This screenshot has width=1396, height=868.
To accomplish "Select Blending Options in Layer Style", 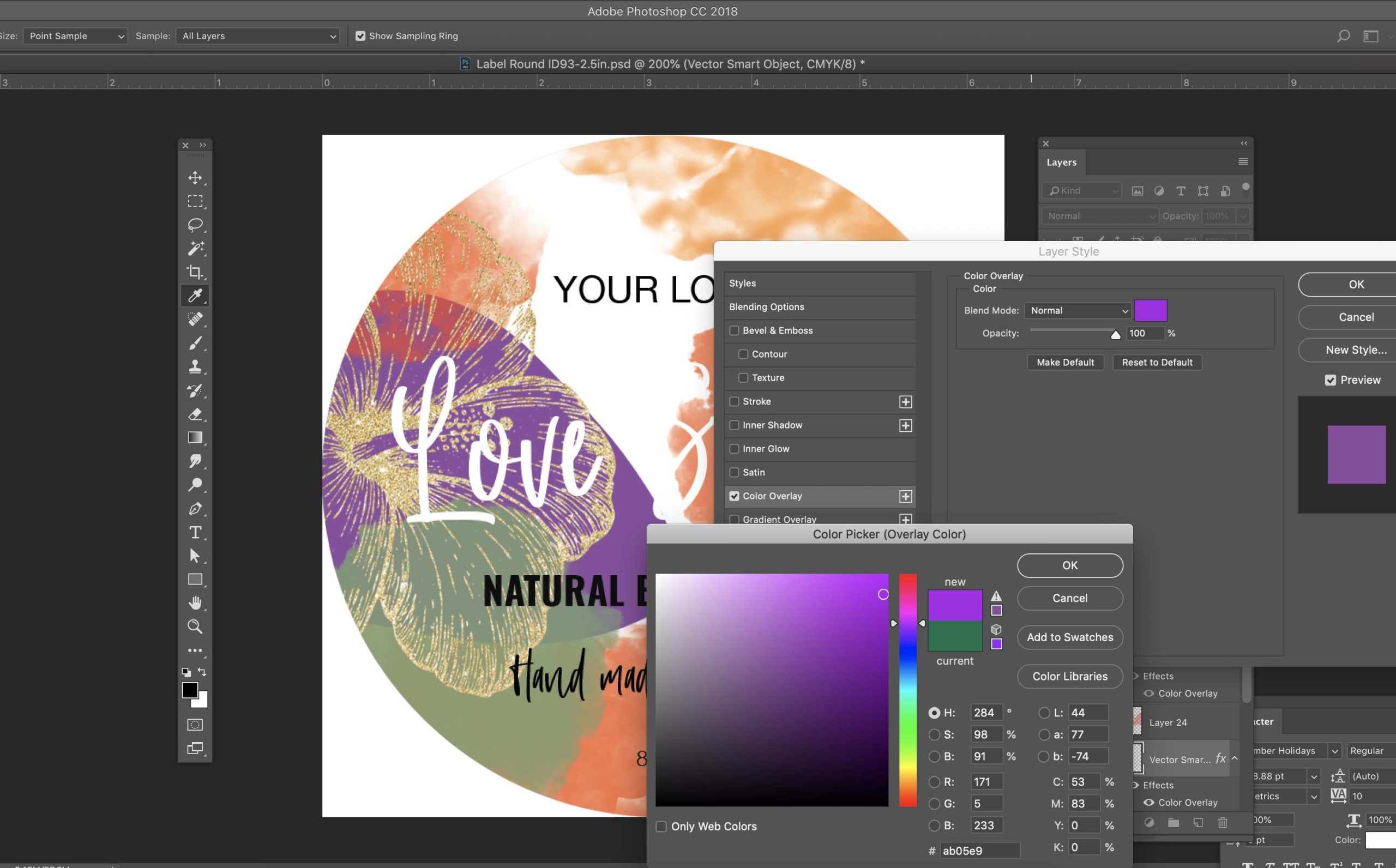I will [x=820, y=307].
